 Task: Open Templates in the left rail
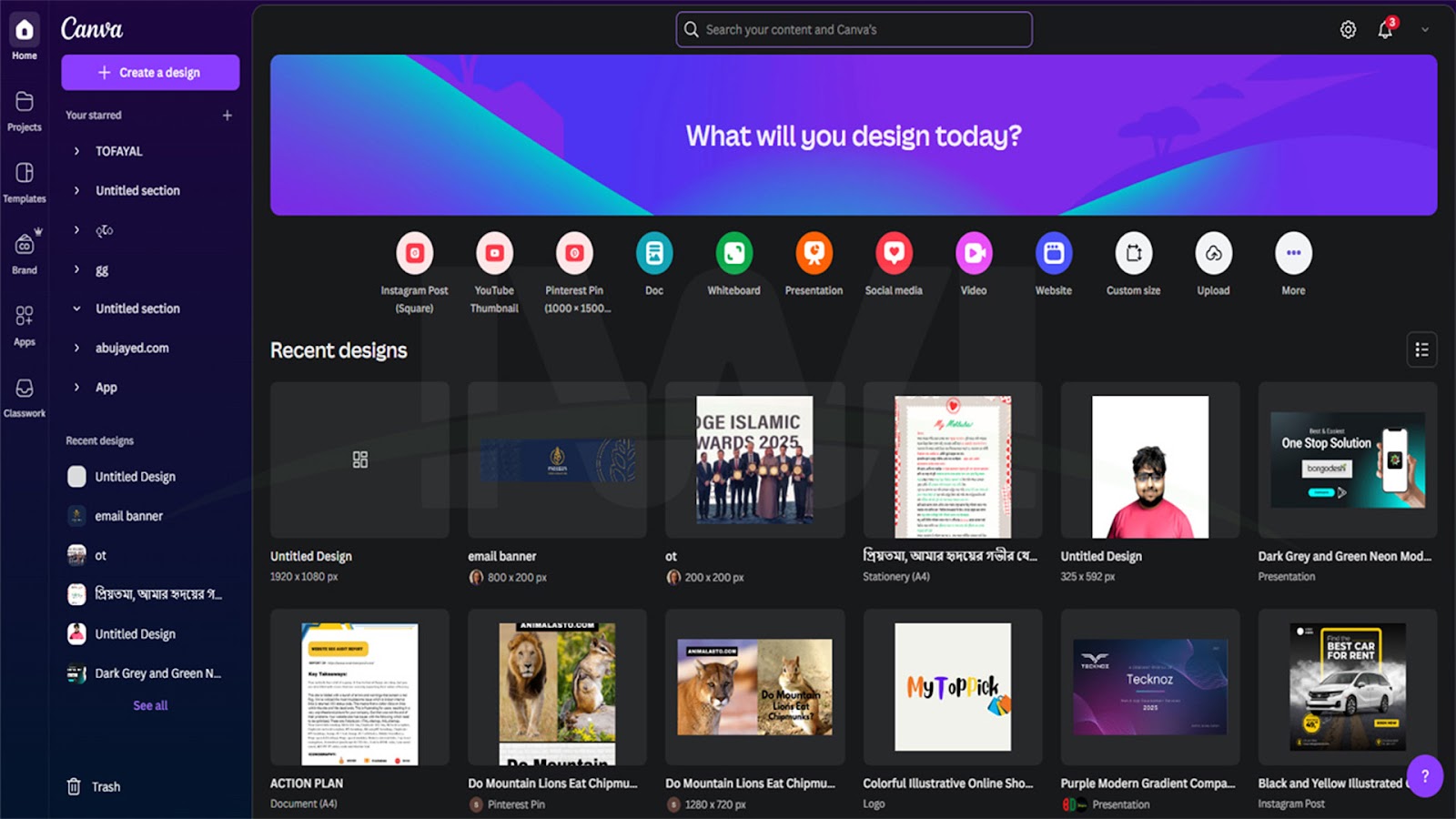tap(25, 173)
